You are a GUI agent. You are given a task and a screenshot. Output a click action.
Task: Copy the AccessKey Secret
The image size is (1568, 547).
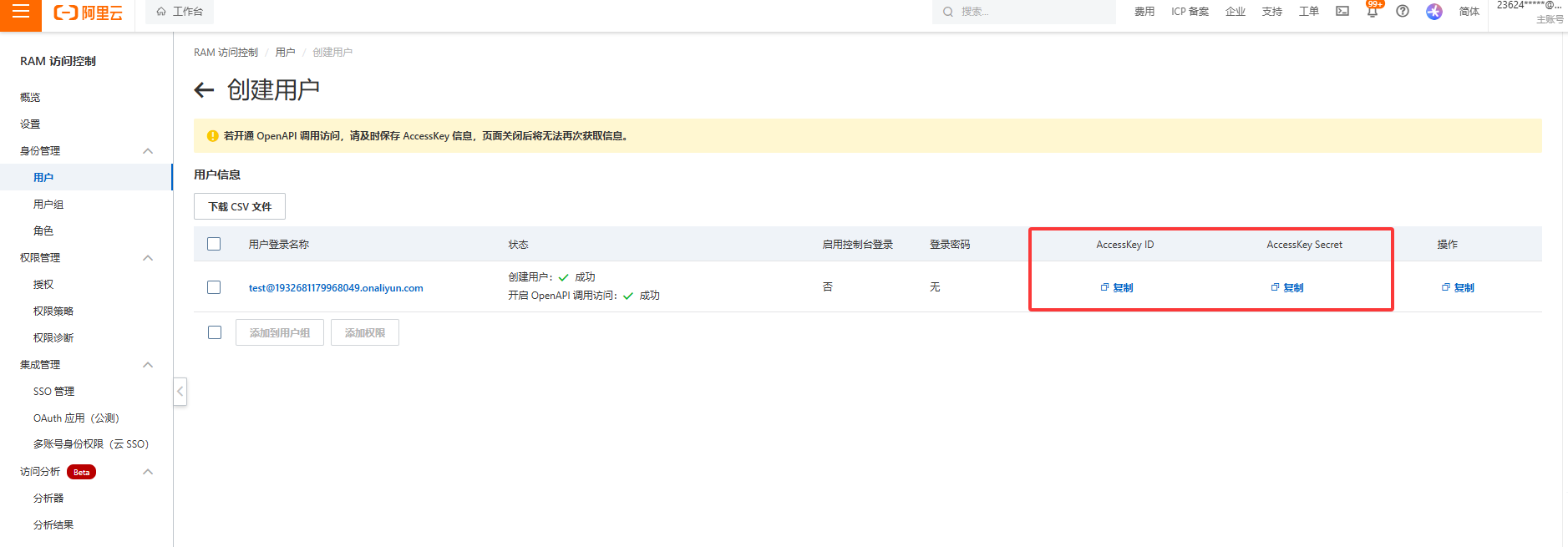[1287, 287]
